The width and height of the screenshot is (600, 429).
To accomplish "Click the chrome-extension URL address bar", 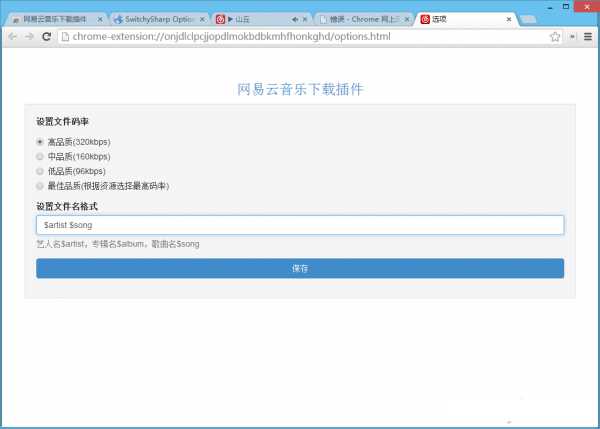I will tap(300, 37).
